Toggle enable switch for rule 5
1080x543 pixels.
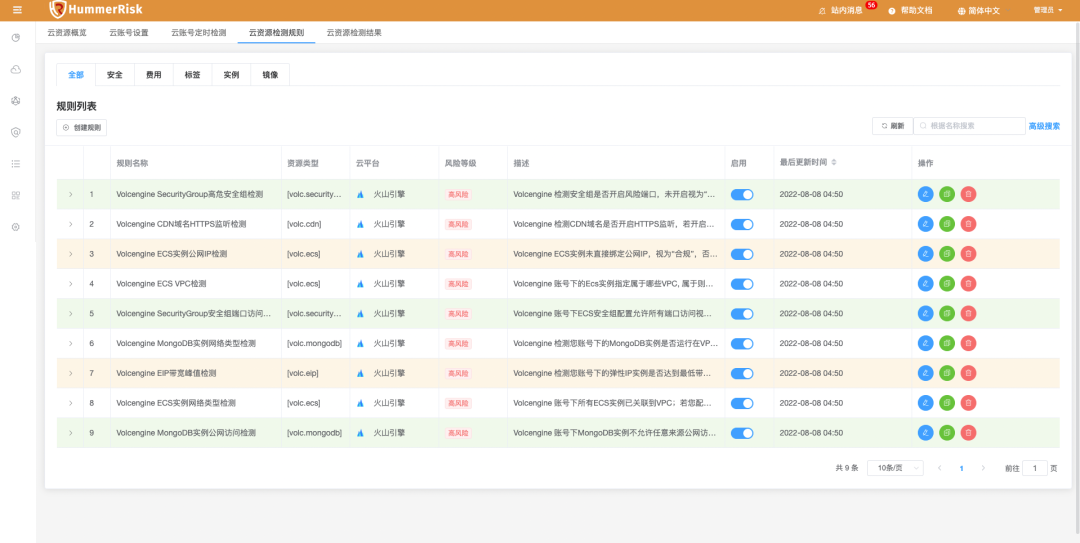(x=742, y=314)
